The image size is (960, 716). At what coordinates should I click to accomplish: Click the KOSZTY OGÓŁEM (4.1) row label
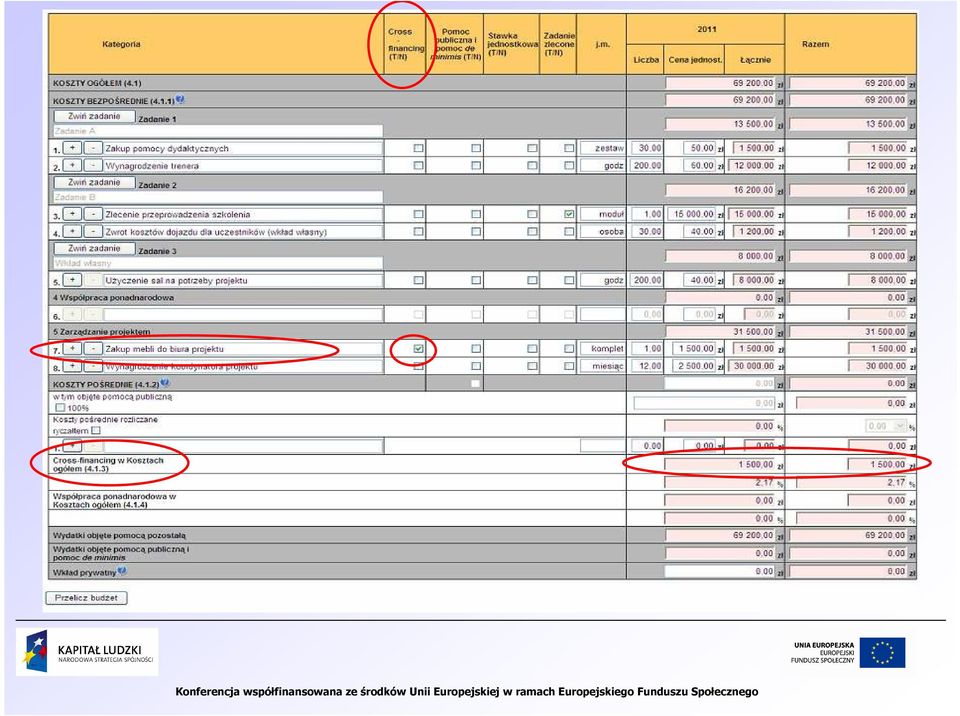[97, 83]
